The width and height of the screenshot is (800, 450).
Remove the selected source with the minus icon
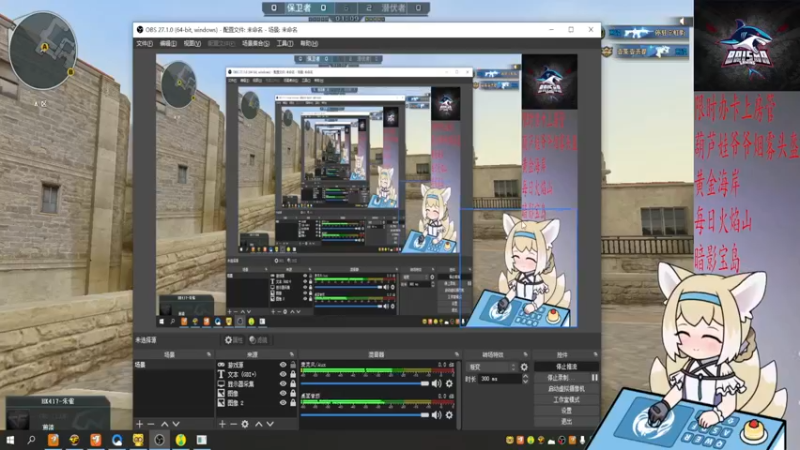(x=233, y=424)
